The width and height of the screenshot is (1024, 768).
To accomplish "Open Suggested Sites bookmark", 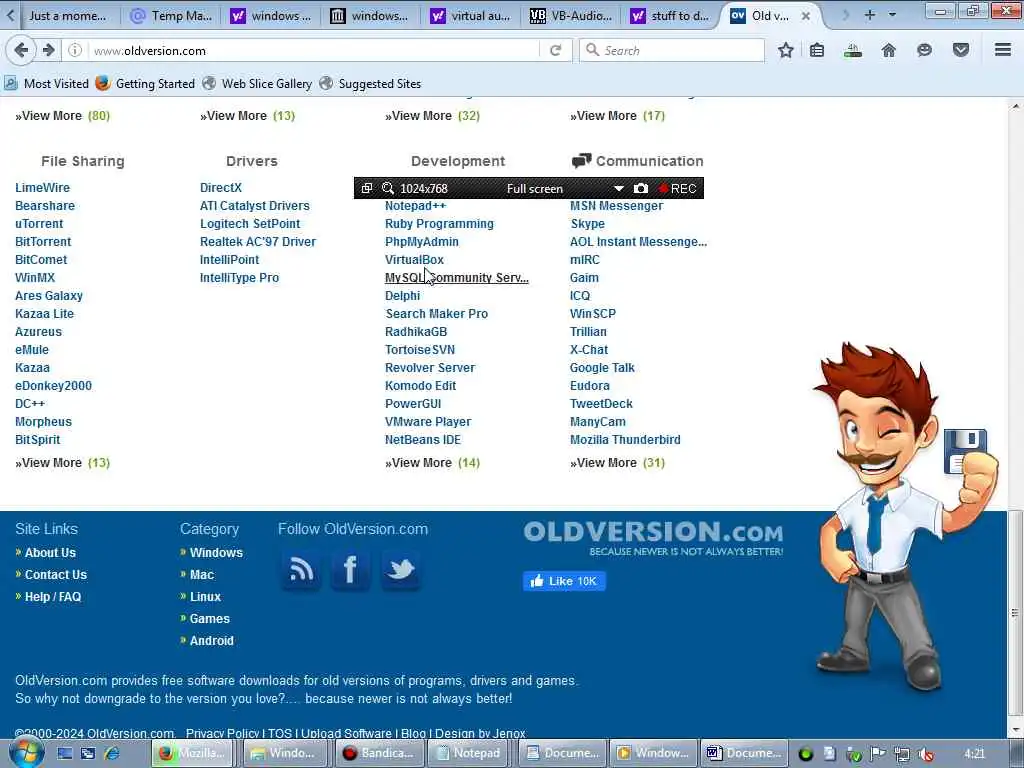I will click(370, 84).
